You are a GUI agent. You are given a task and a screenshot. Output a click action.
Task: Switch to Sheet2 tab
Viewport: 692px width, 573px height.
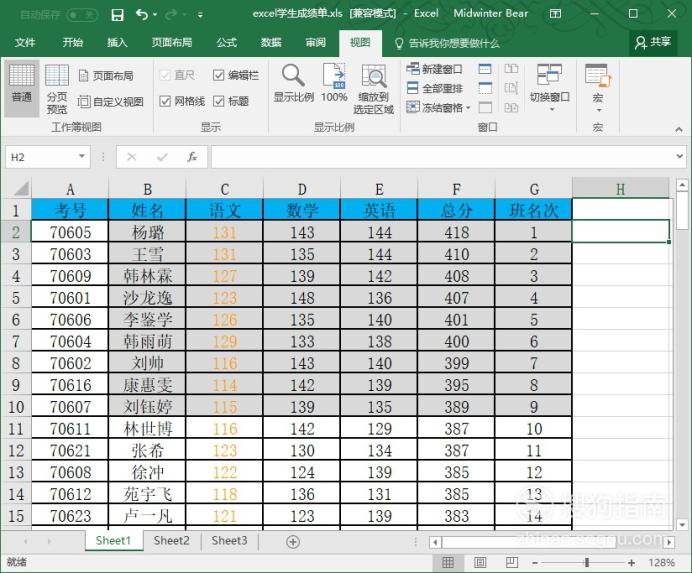coord(171,541)
